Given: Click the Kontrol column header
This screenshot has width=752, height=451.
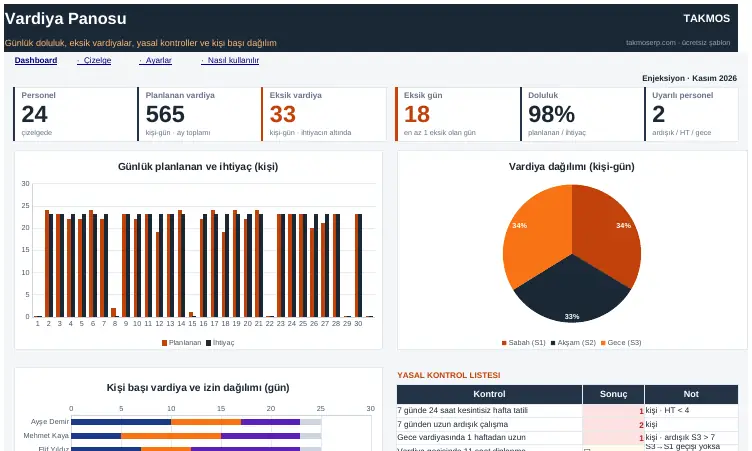Looking at the screenshot, I should click(x=489, y=394).
